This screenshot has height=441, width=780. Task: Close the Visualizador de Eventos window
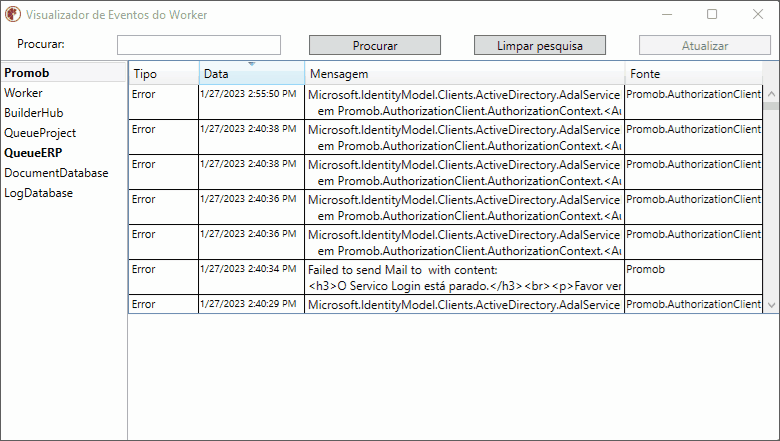(x=758, y=14)
